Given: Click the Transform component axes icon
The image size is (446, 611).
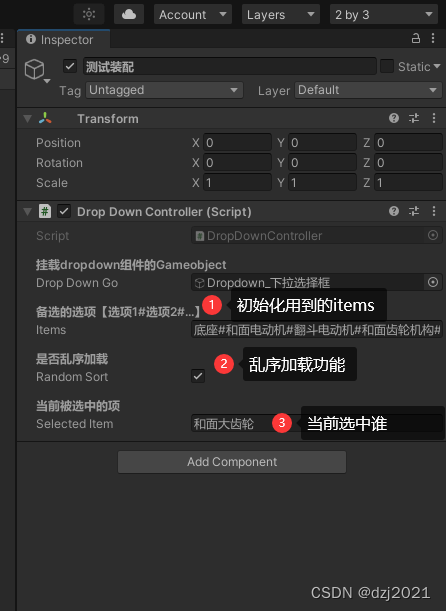Looking at the screenshot, I should pyautogui.click(x=45, y=118).
